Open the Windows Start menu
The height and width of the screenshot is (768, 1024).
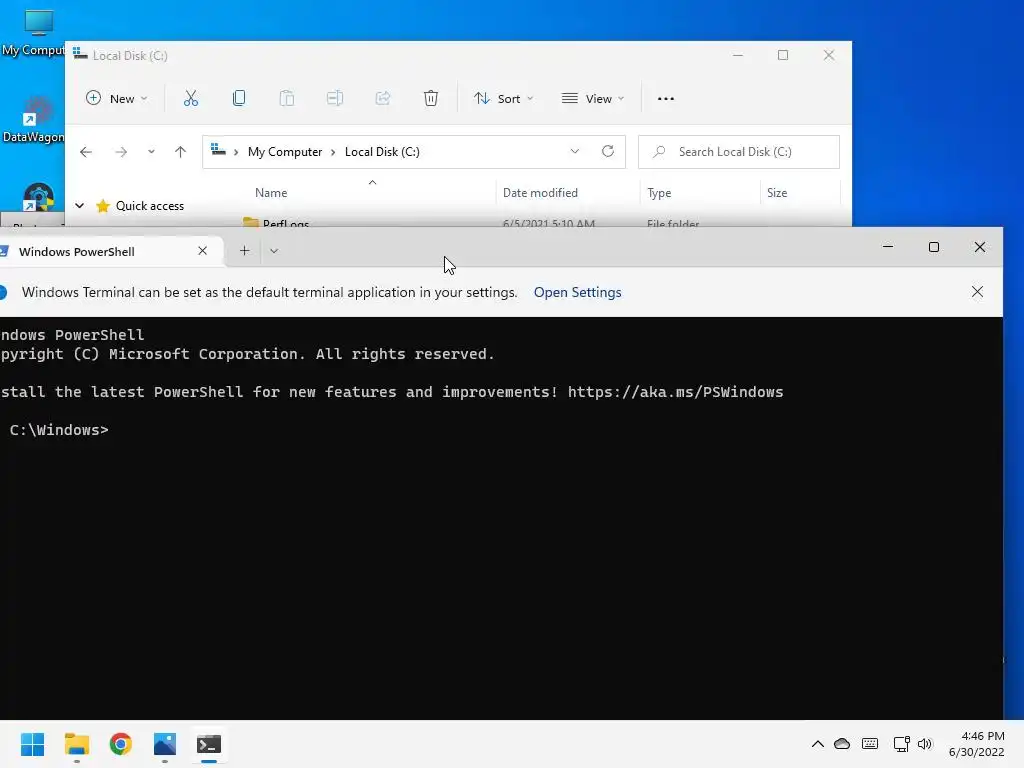point(32,744)
